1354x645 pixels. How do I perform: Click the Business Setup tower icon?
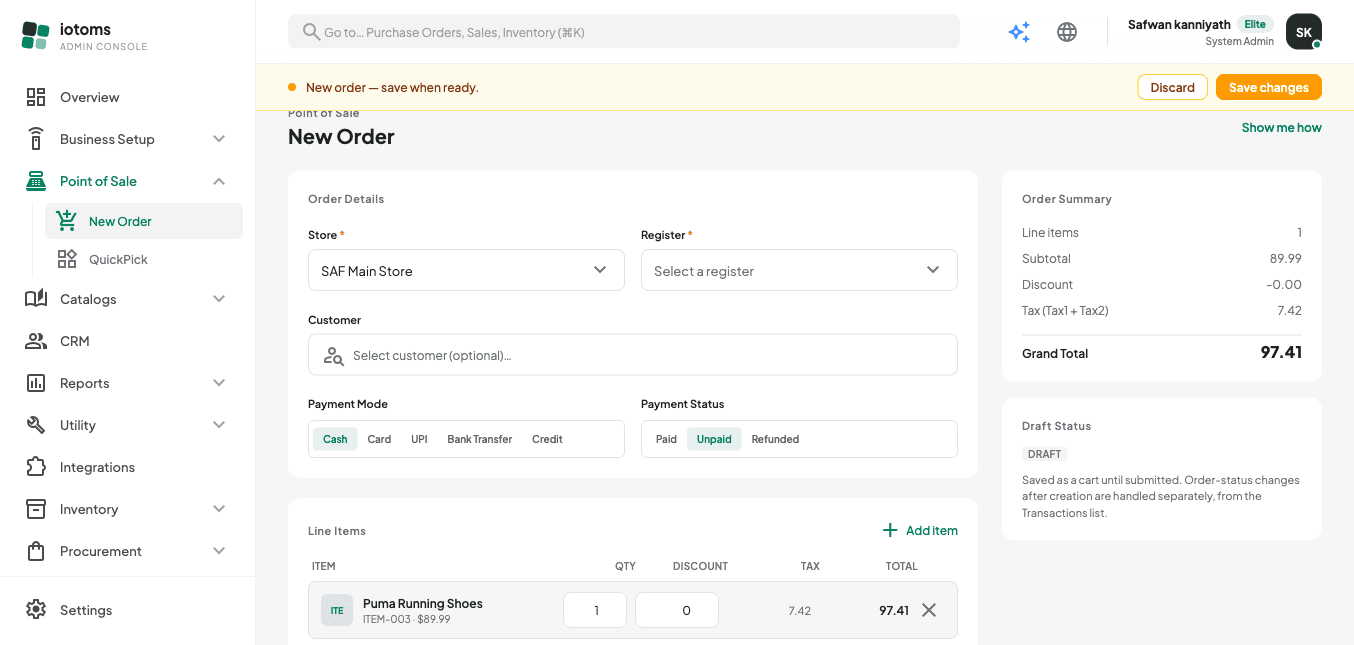pyautogui.click(x=36, y=139)
